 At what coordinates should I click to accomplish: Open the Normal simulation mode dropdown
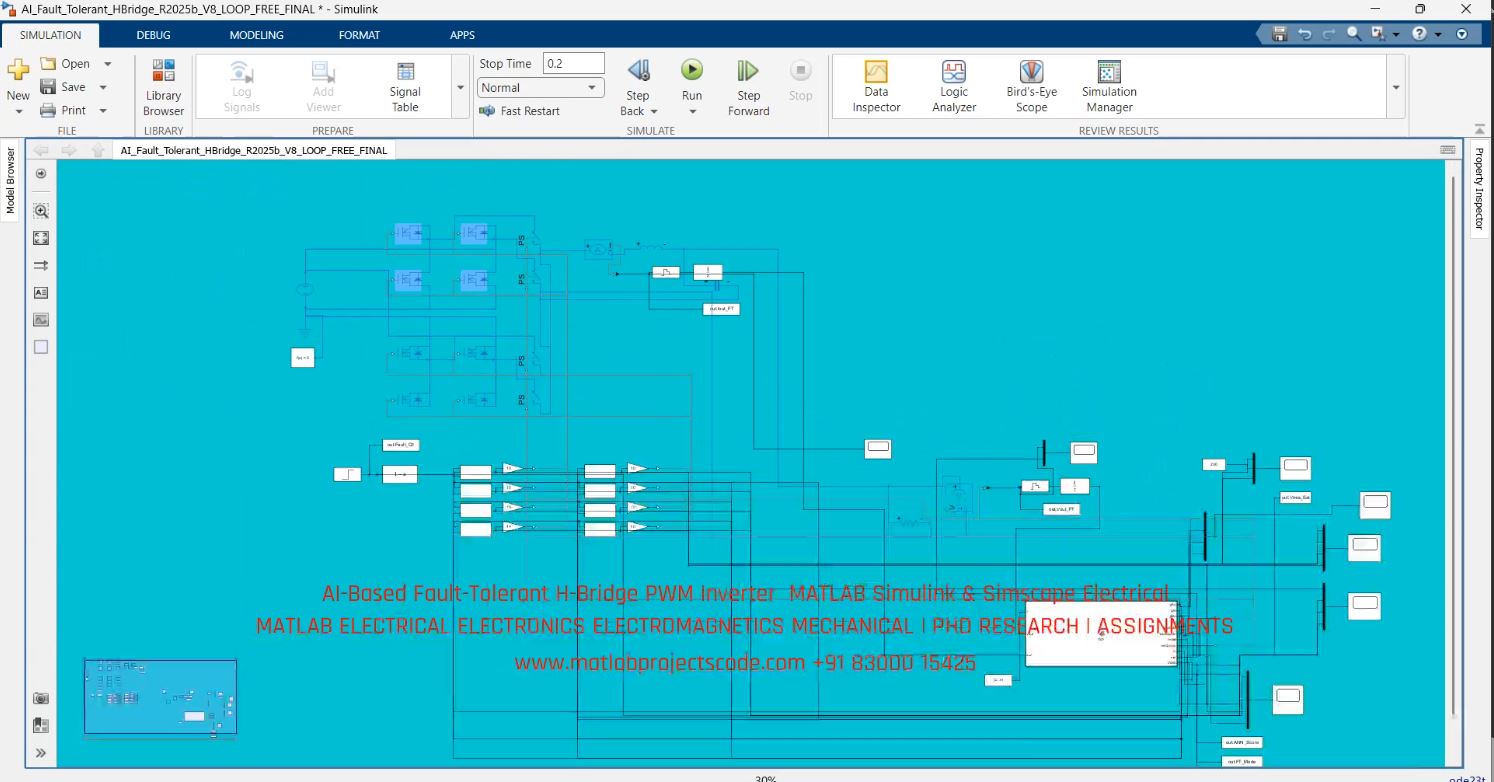540,87
